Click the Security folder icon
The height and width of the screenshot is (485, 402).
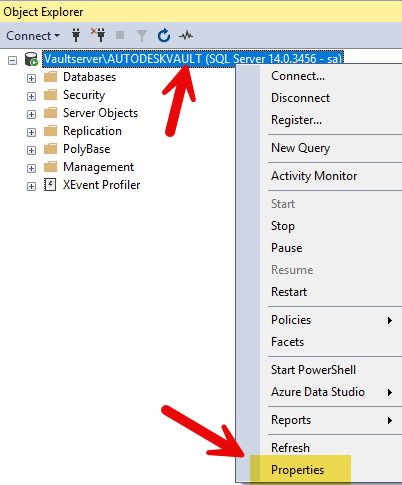[51, 95]
